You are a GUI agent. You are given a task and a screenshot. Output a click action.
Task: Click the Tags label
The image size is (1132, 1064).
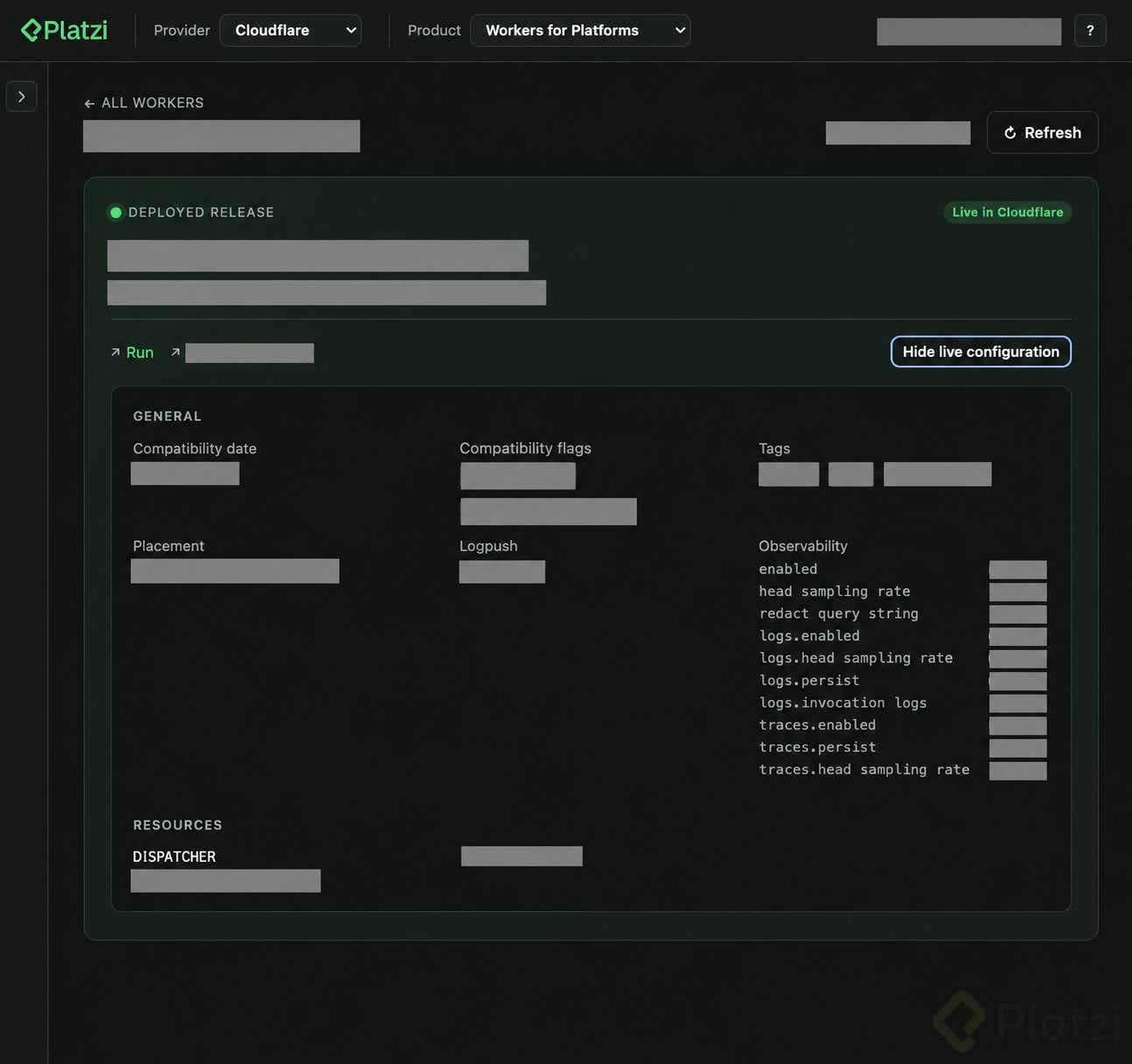pyautogui.click(x=774, y=449)
